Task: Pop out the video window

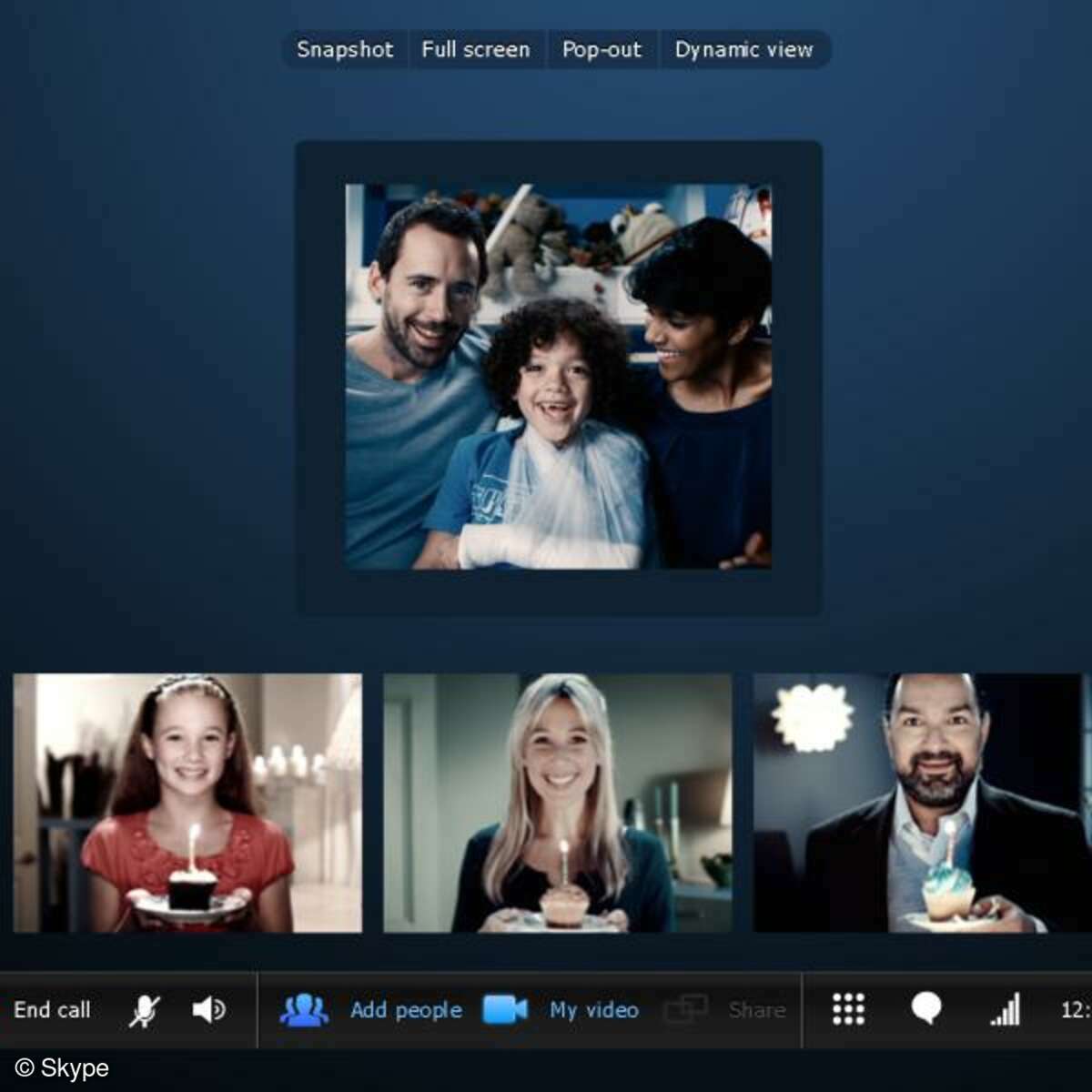Action: [x=602, y=50]
